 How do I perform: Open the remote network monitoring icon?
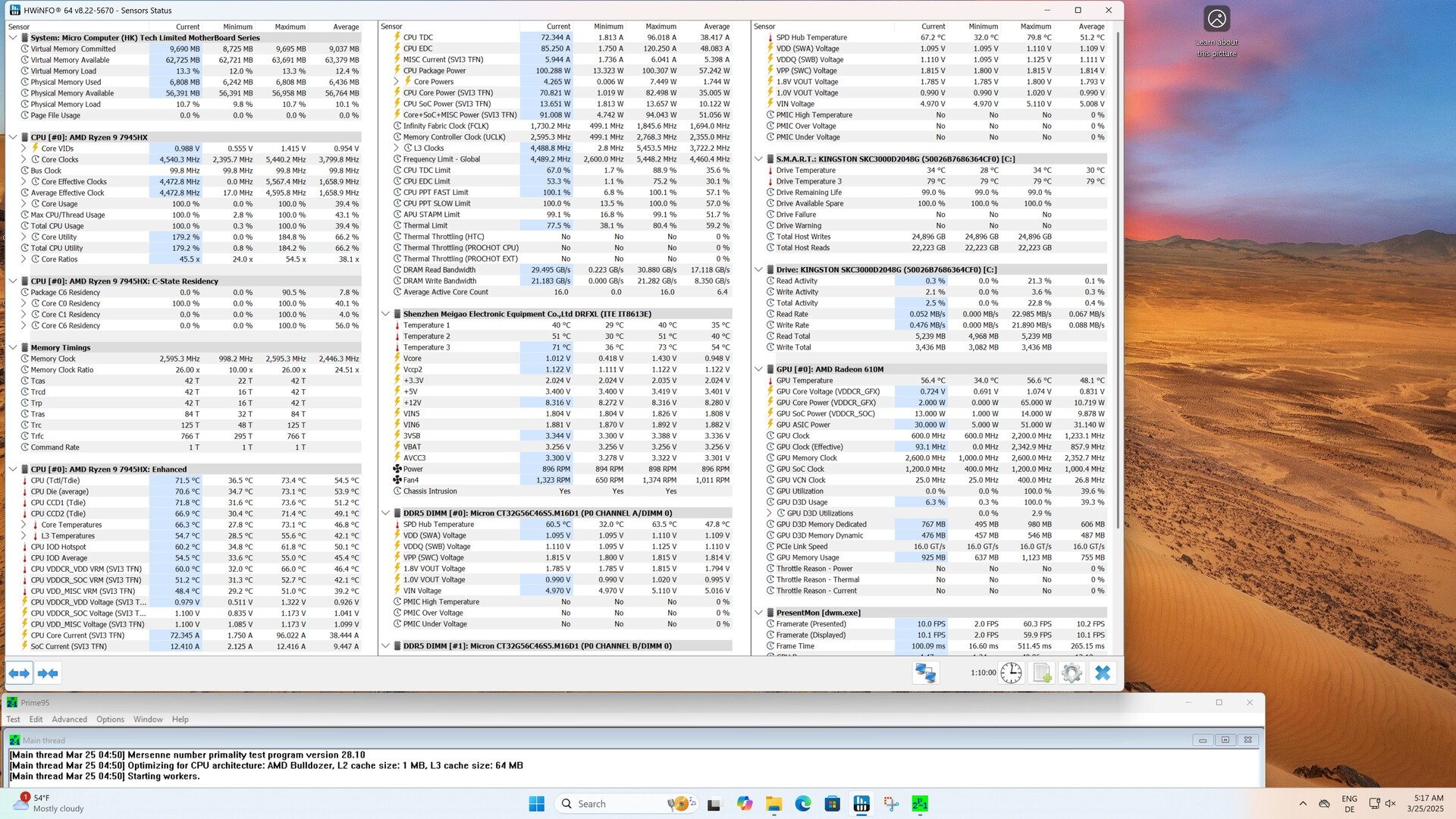click(925, 673)
